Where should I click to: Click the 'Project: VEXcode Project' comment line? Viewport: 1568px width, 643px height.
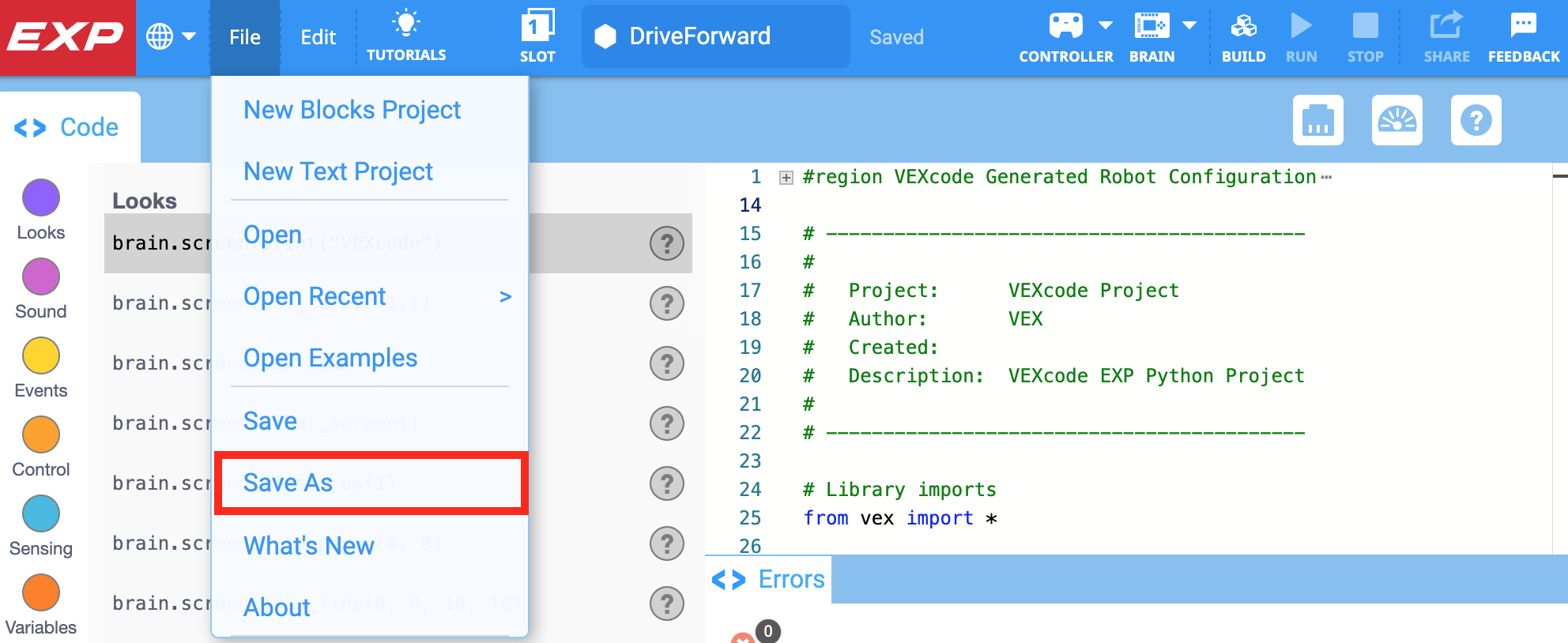(991, 291)
